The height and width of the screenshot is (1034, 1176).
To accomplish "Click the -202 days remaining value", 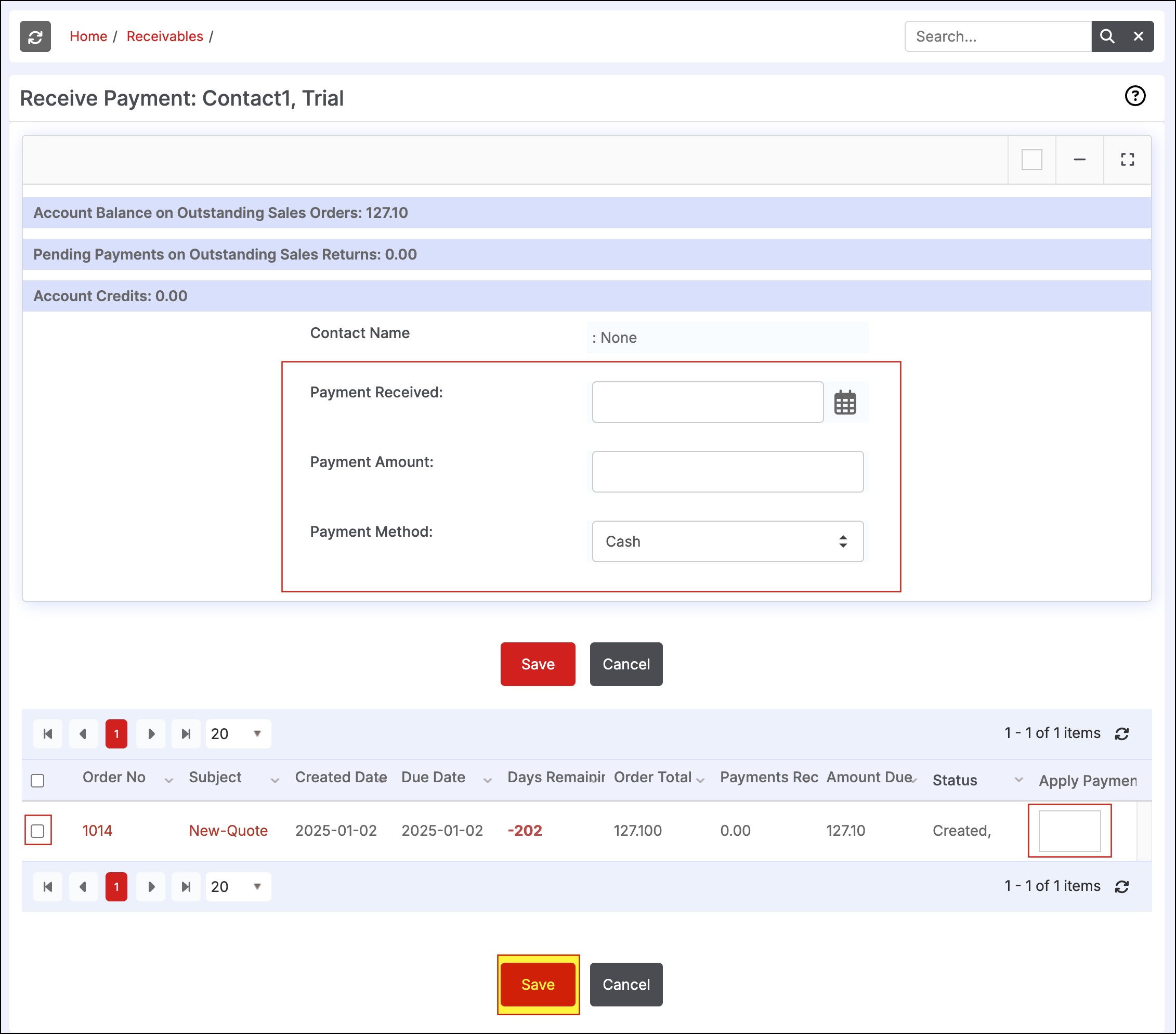I will (x=525, y=831).
